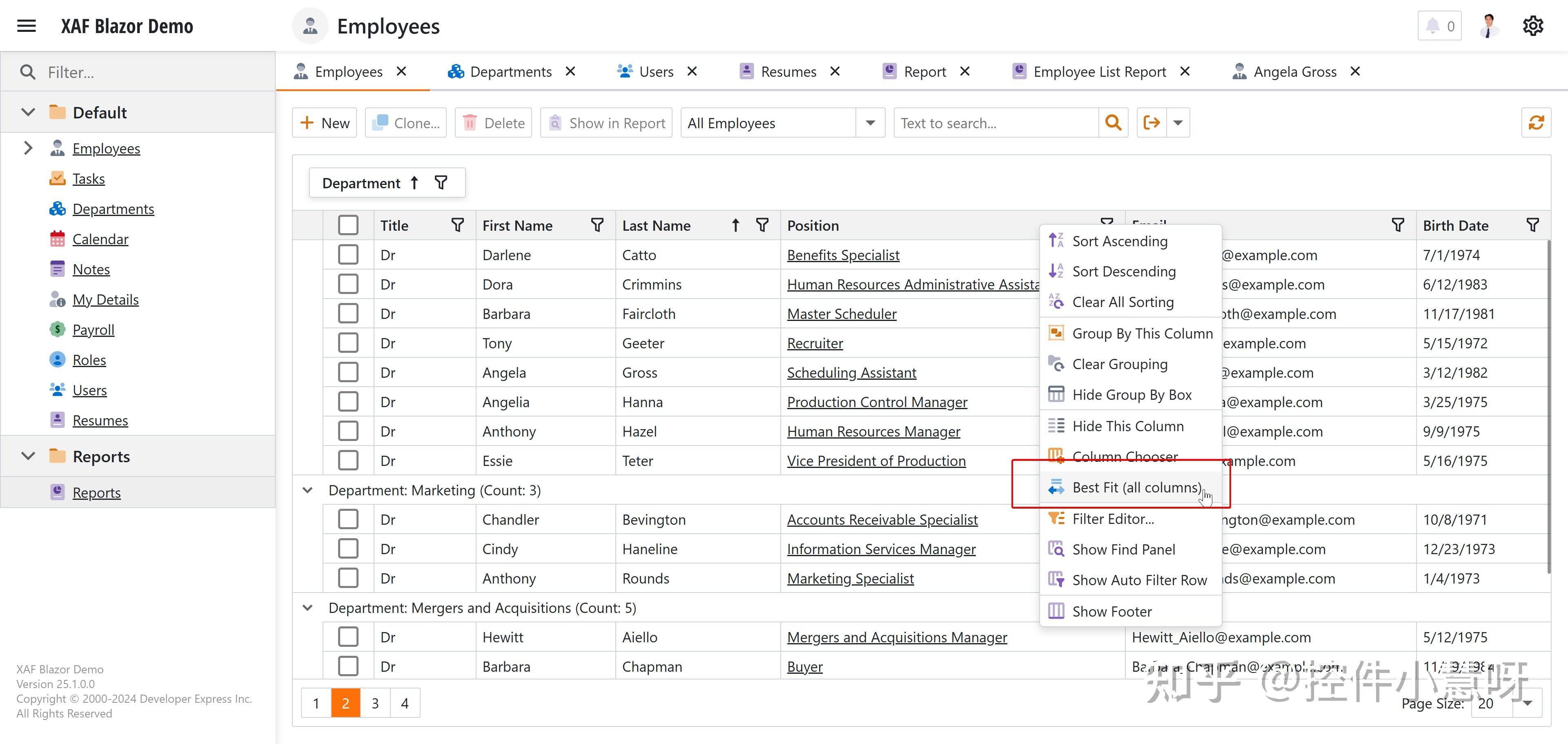Collapse the Marketing department group
Viewport: 1568px width, 744px height.
[307, 490]
